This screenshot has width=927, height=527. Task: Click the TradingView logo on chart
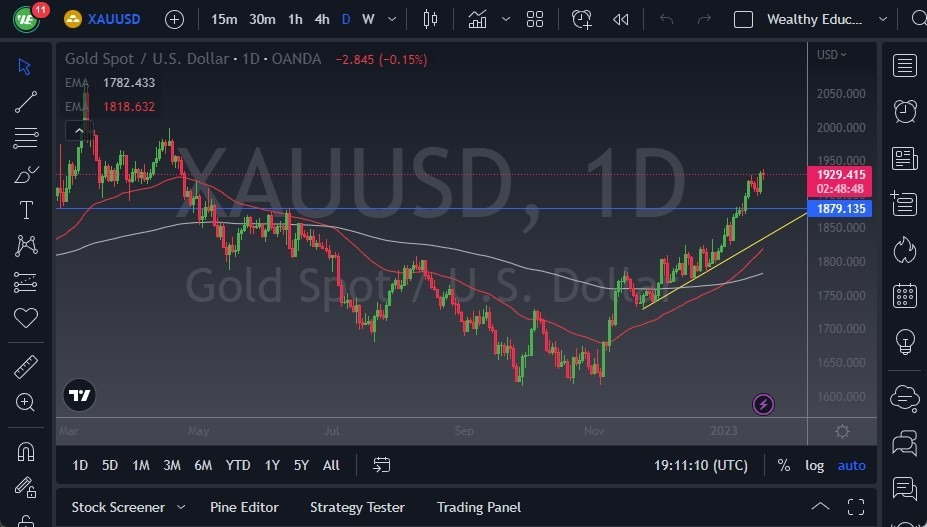[79, 395]
